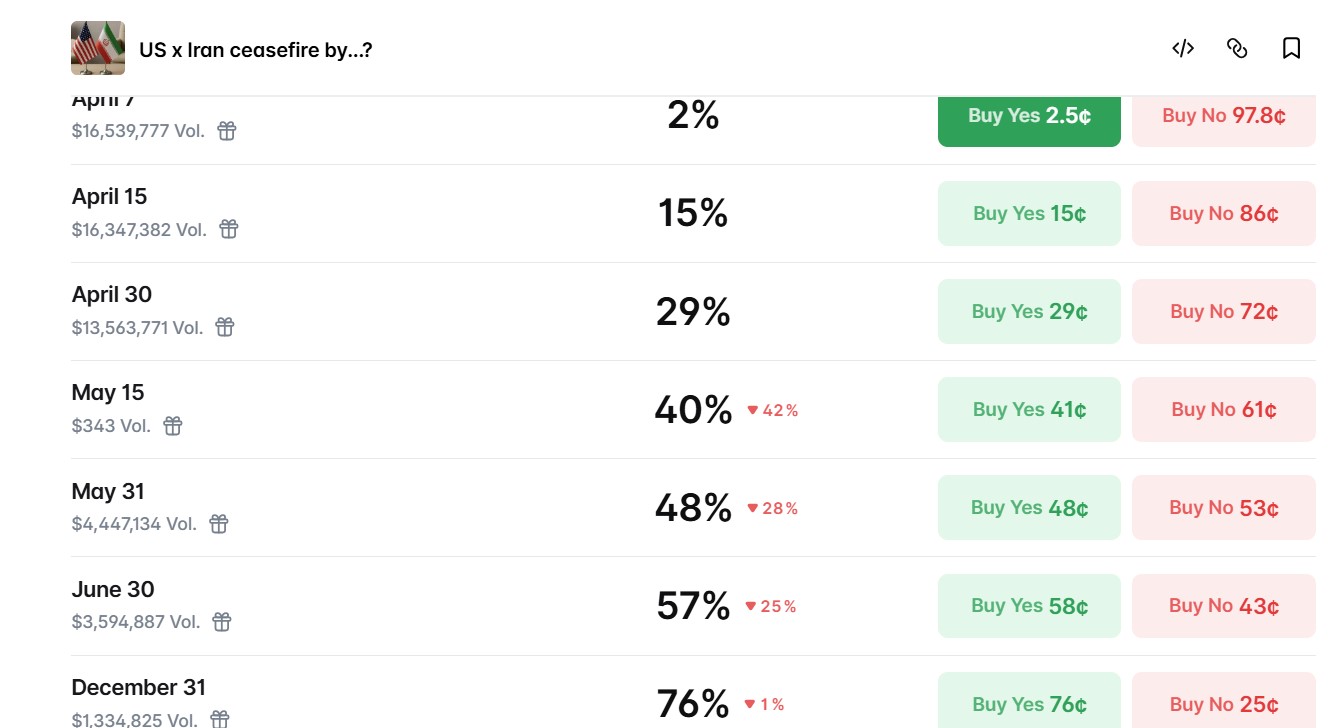Click the embed code icon

1183,48
